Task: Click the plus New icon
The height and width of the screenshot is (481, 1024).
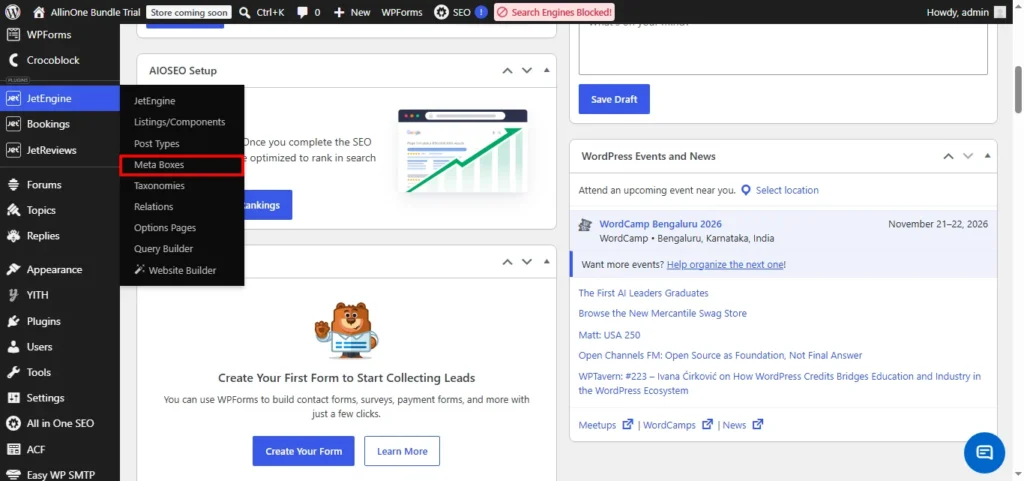Action: (x=338, y=12)
